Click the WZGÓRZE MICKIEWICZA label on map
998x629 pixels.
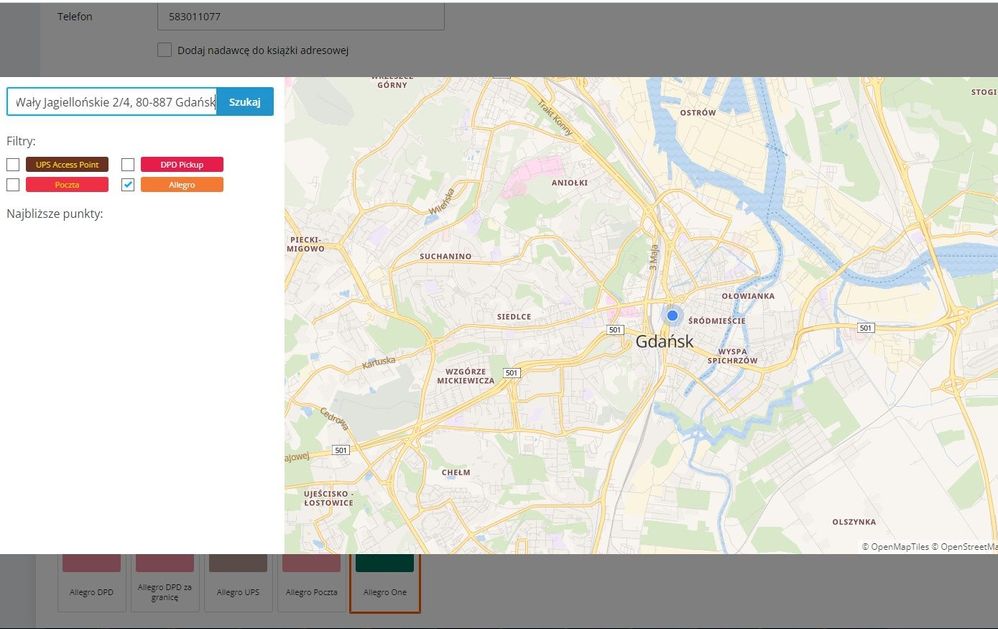(x=466, y=376)
